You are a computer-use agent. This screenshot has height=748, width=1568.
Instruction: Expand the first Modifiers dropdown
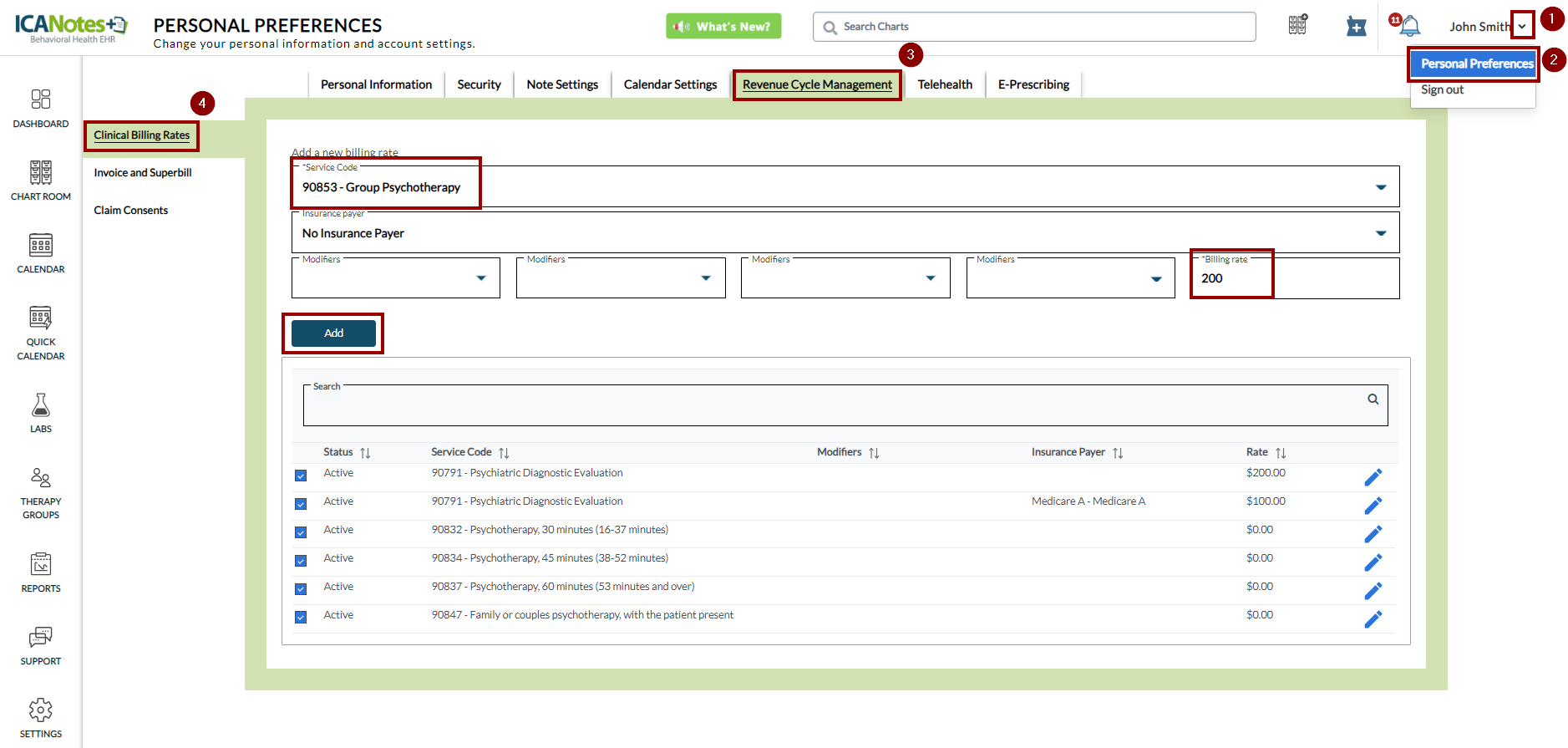coord(480,278)
